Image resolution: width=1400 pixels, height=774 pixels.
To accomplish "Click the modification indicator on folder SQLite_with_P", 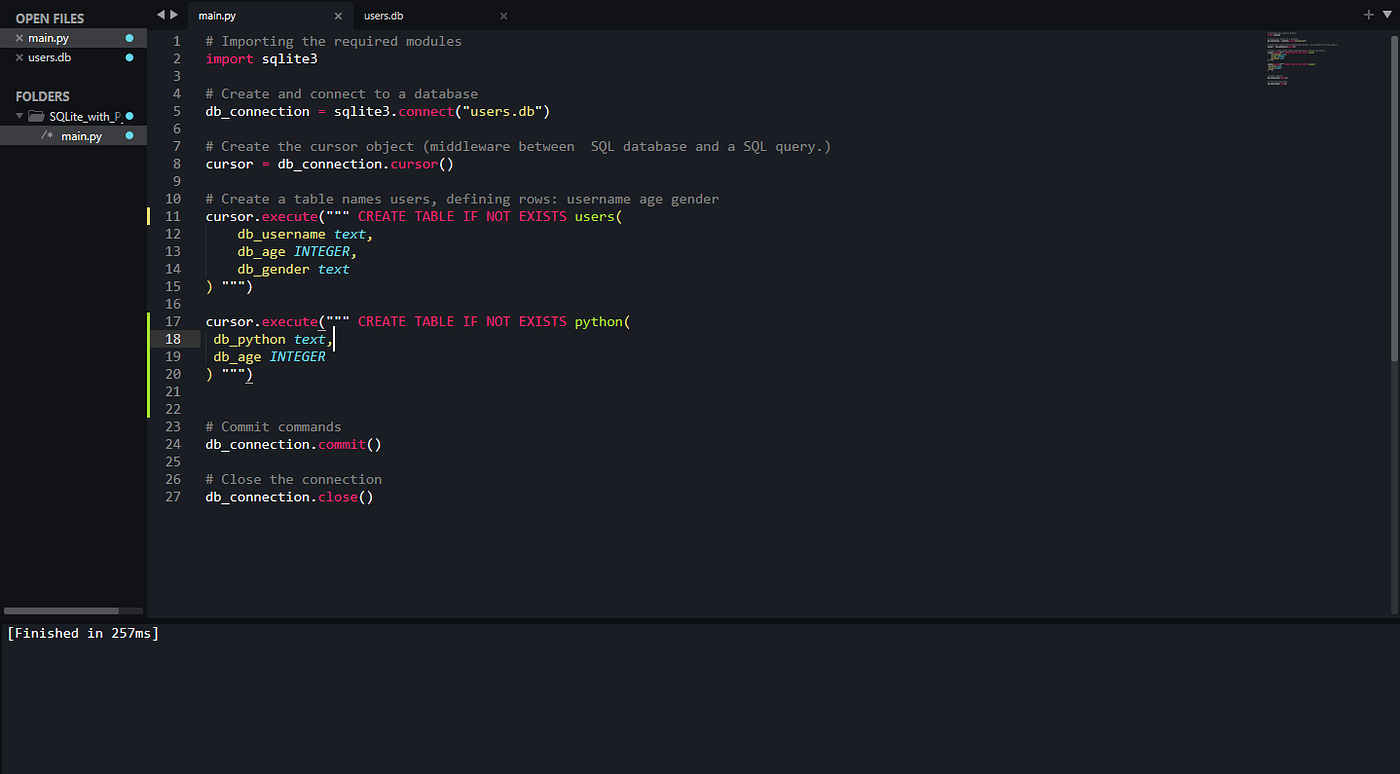I will 128,116.
